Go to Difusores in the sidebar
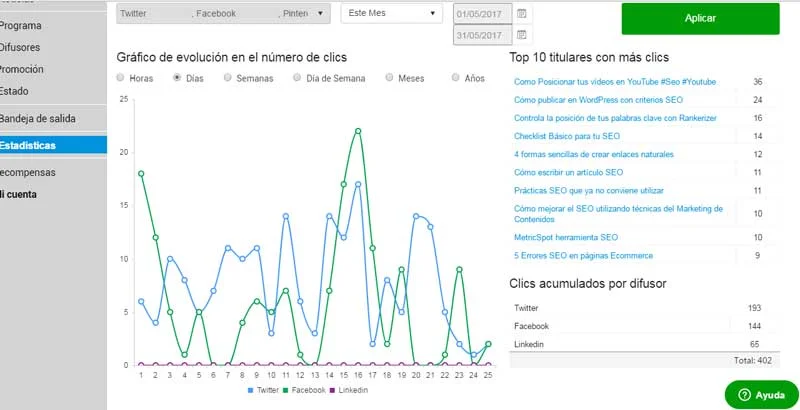This screenshot has width=800, height=410. coord(19,47)
